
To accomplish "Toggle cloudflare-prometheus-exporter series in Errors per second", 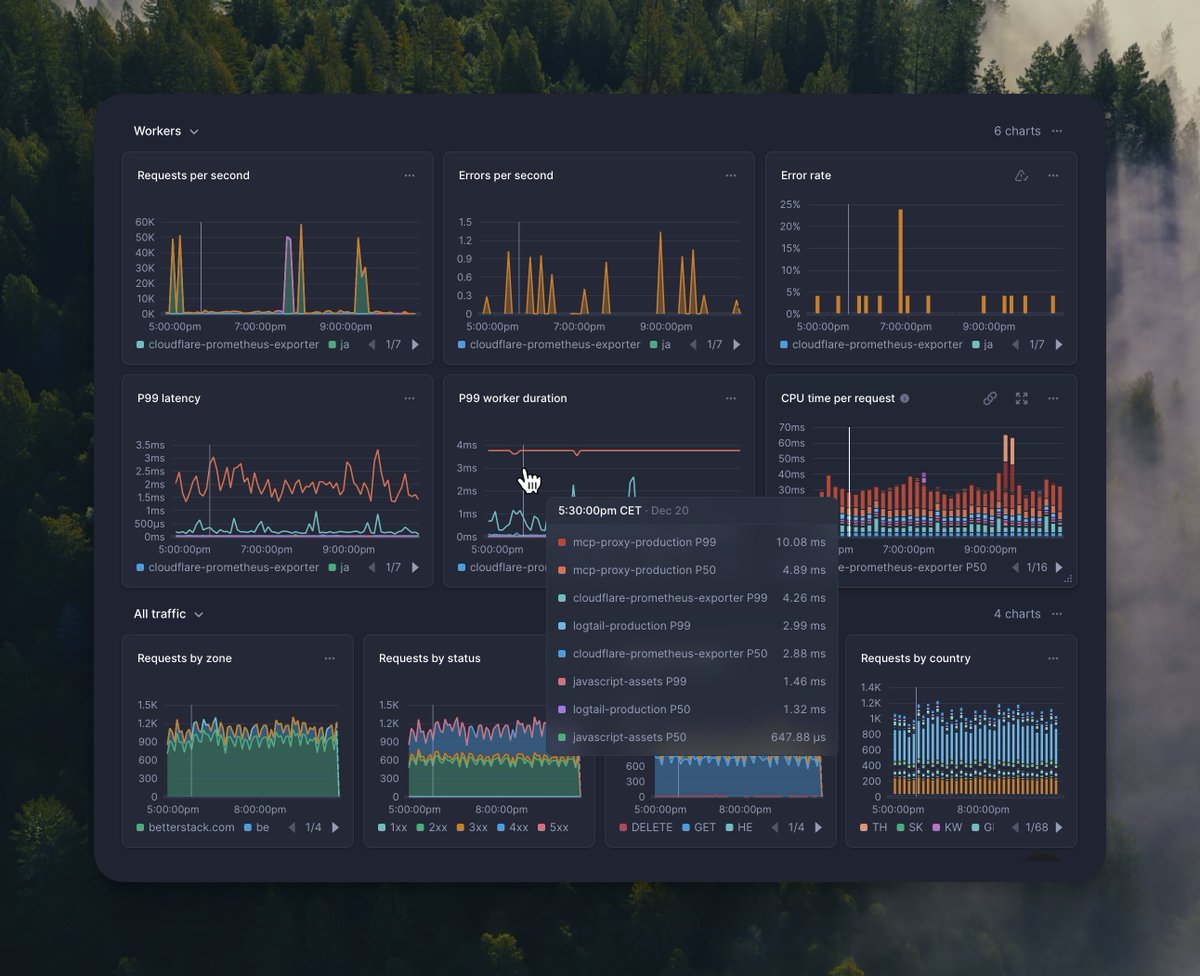I will coord(550,344).
